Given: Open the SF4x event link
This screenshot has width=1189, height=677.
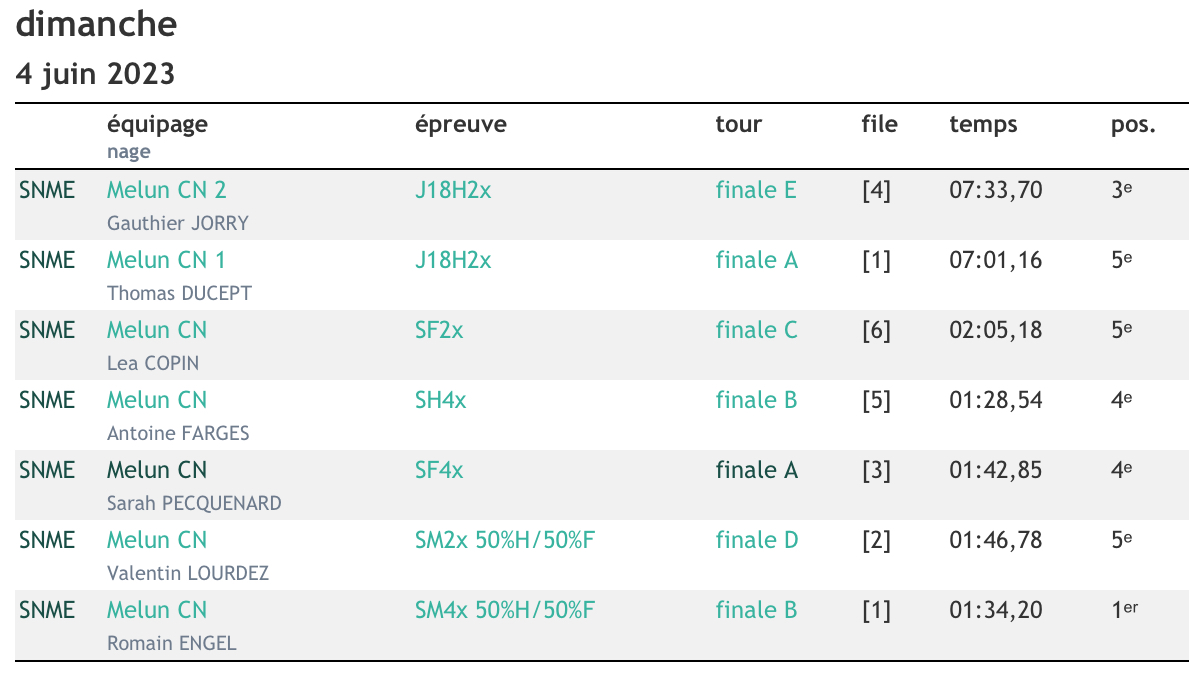Looking at the screenshot, I should pyautogui.click(x=439, y=470).
